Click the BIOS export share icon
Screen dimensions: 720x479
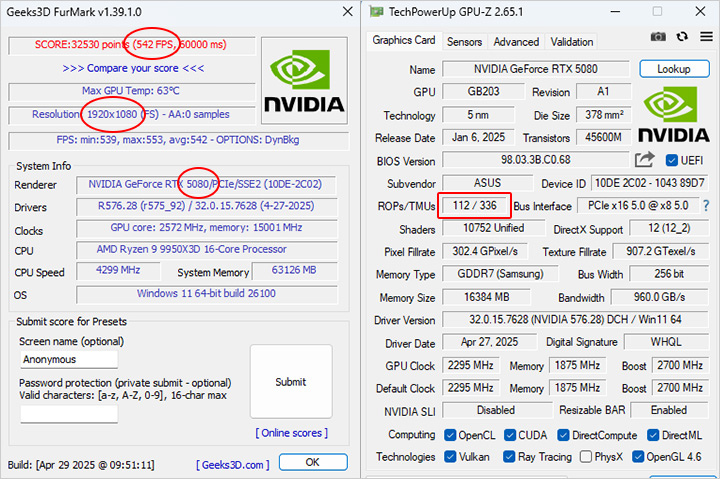[x=644, y=160]
